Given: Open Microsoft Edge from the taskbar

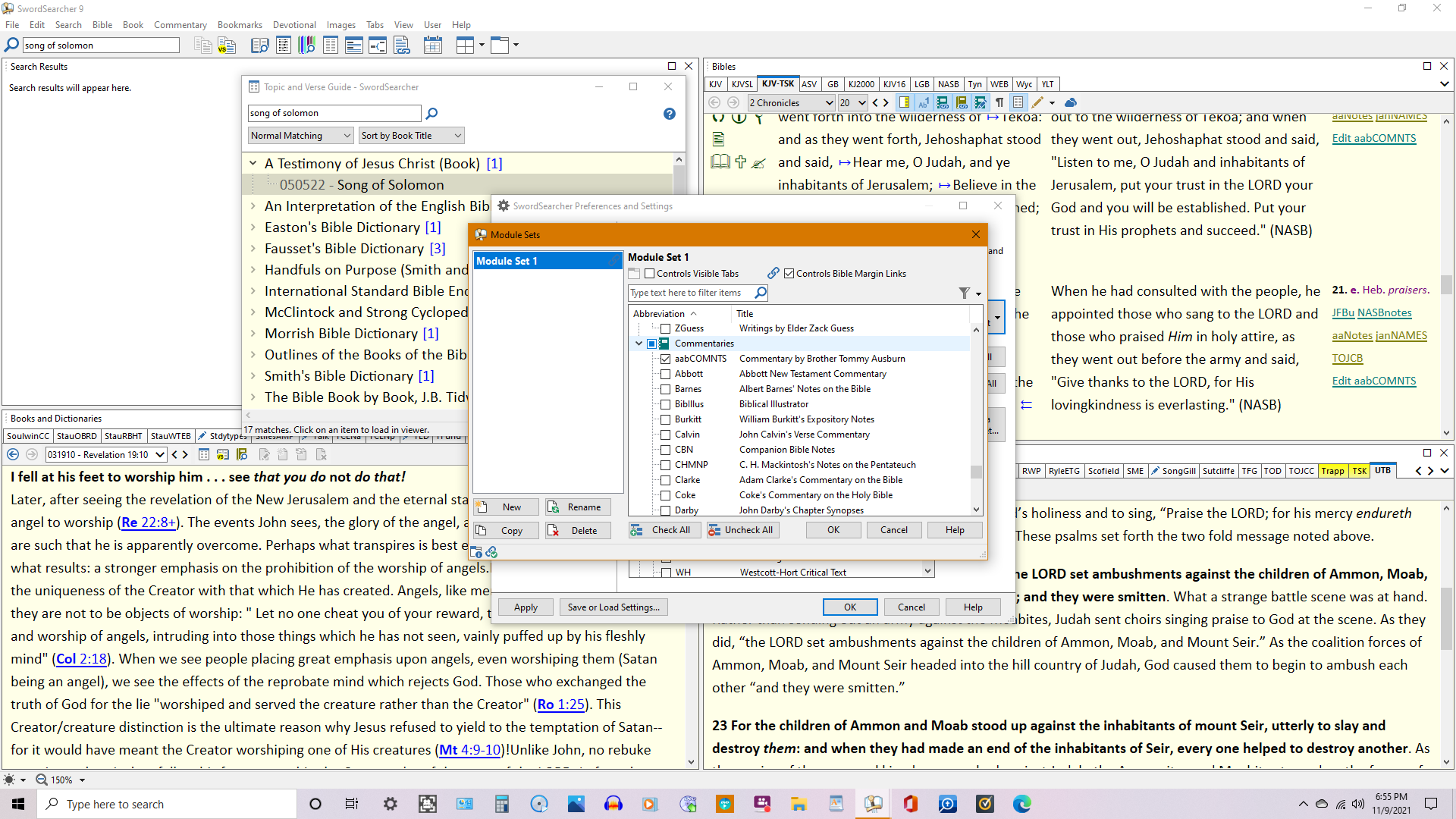Looking at the screenshot, I should coord(1021,804).
